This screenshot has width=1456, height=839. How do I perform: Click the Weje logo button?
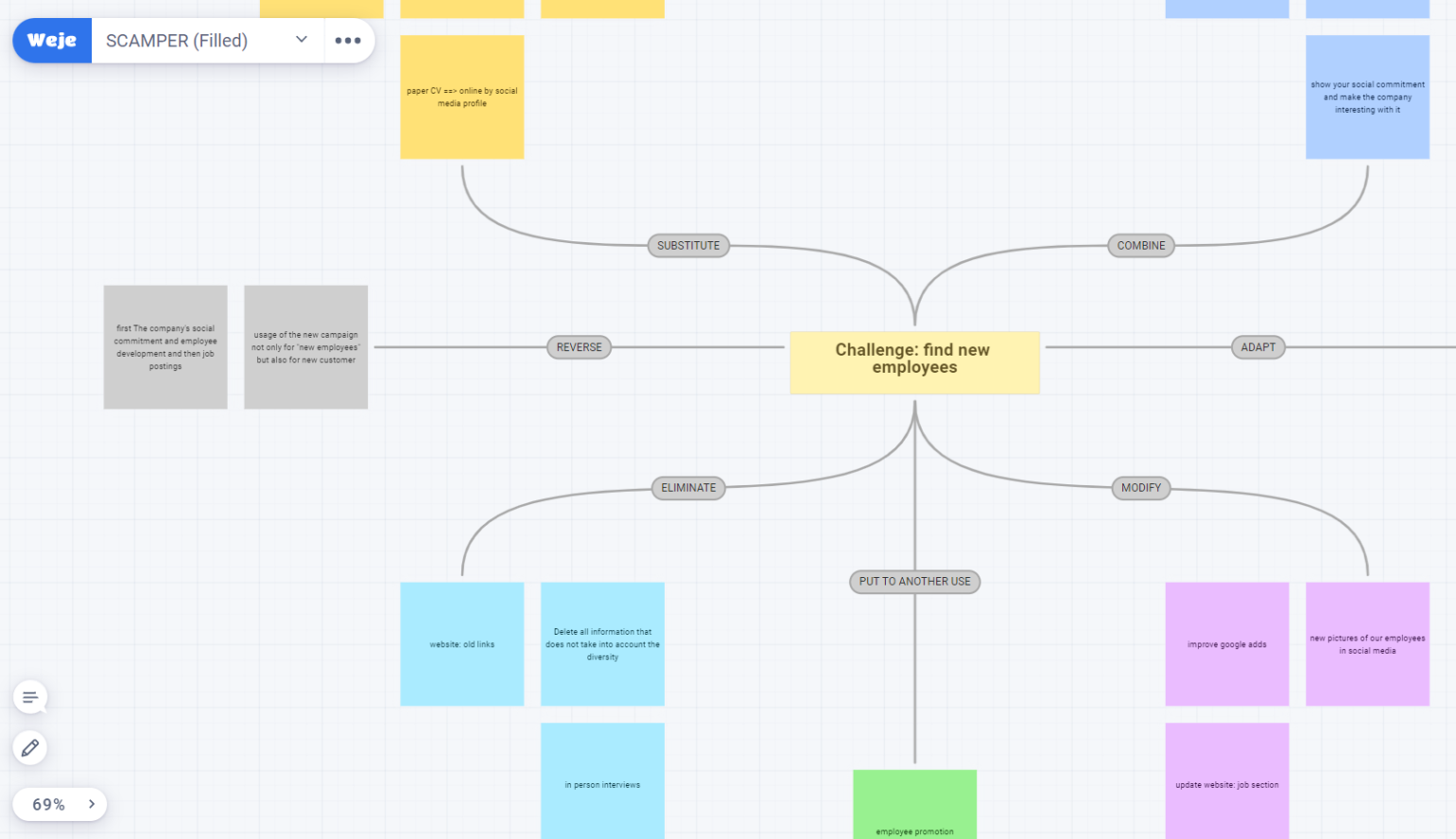[52, 41]
